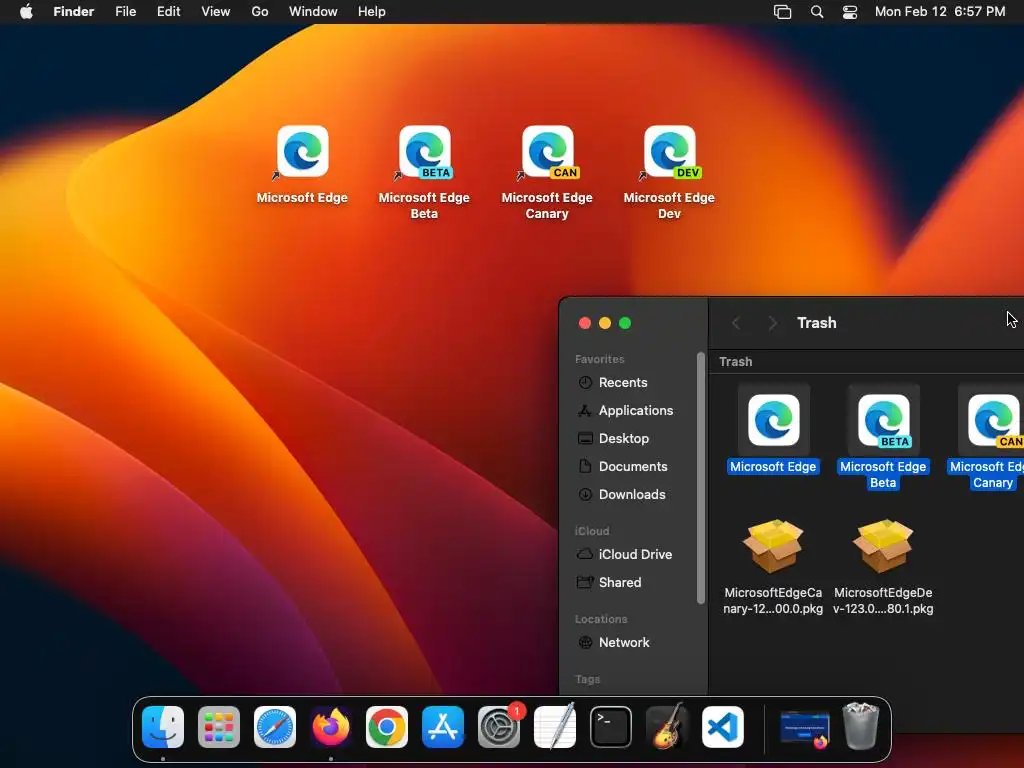Open the View menu
1024x768 pixels.
[216, 12]
